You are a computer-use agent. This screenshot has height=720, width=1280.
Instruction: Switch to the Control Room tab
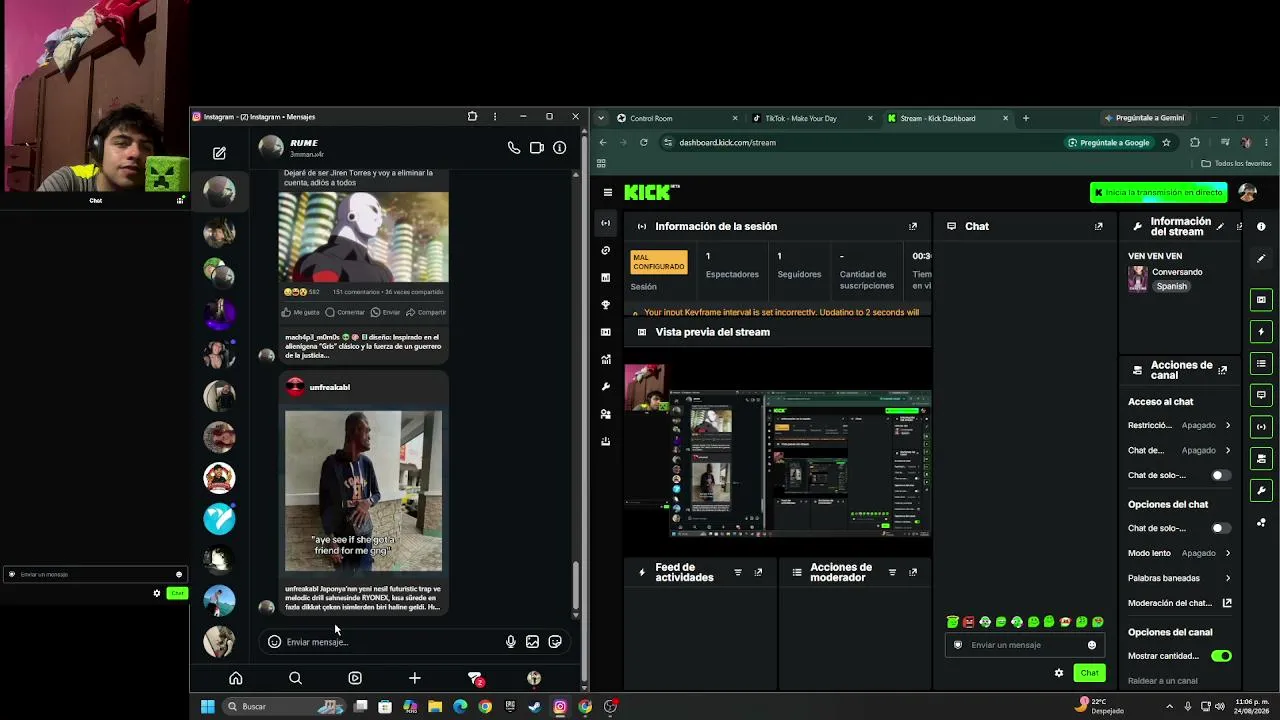(x=677, y=118)
